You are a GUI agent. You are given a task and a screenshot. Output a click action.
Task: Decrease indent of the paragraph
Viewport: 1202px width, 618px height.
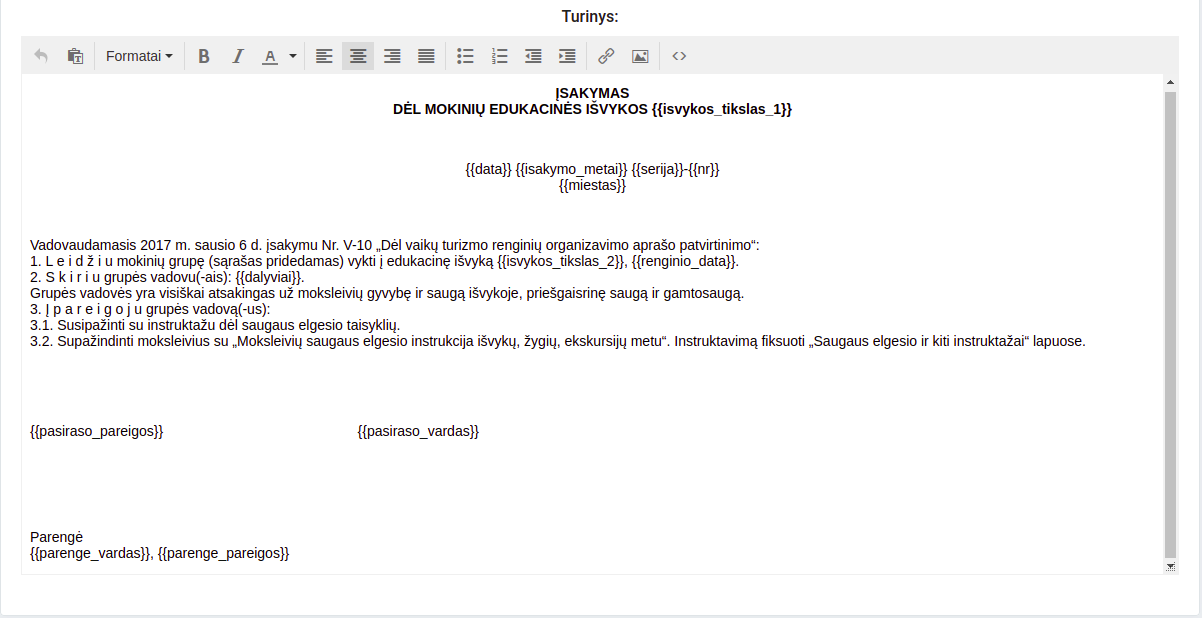(533, 56)
